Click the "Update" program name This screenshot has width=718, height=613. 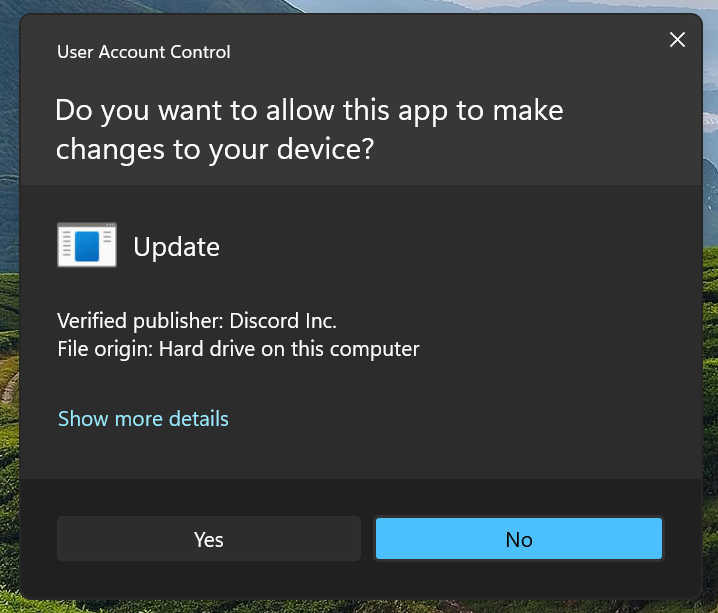[177, 247]
